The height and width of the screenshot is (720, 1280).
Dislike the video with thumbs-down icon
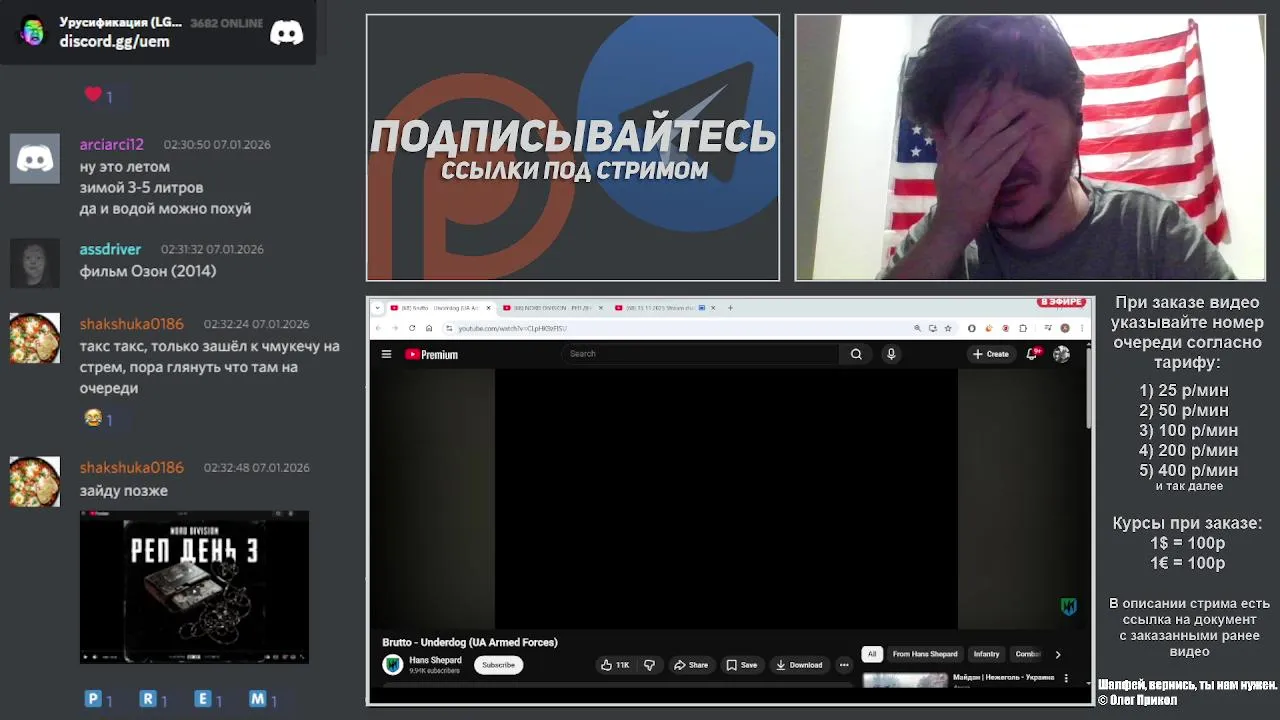coord(649,665)
